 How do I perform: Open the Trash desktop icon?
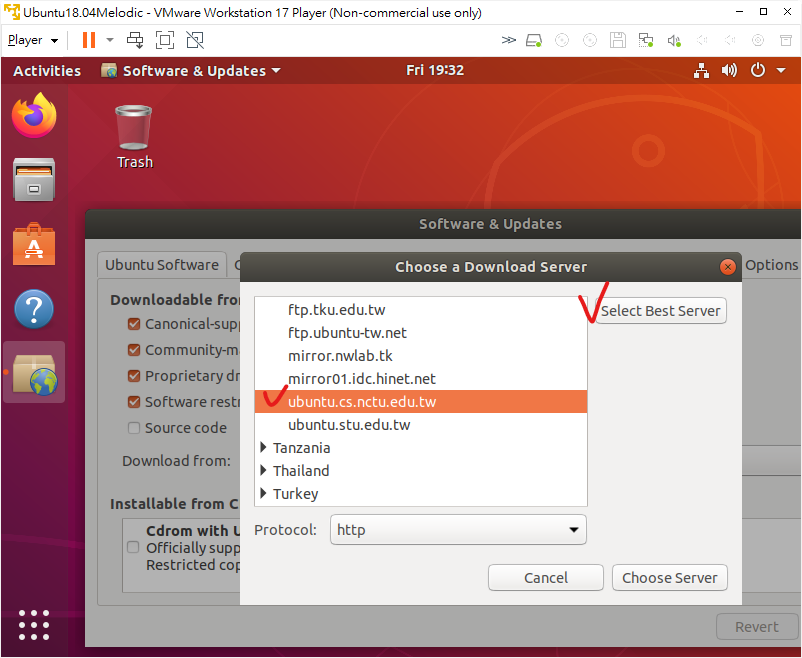(x=134, y=137)
